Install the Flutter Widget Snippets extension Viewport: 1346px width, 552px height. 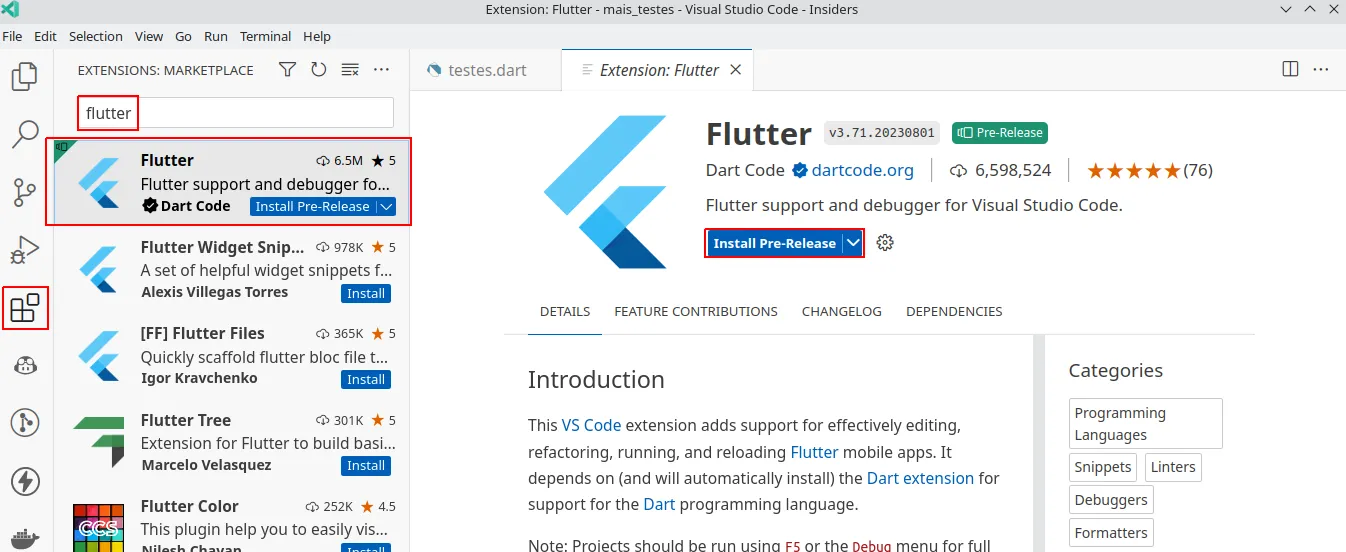click(x=366, y=293)
